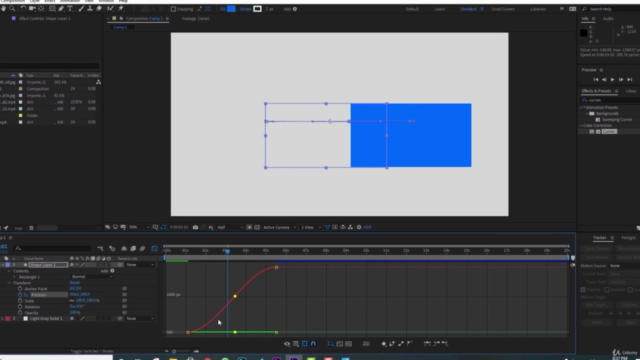Click the motion blur icon in timeline header
The image size is (640, 360).
click(x=142, y=248)
